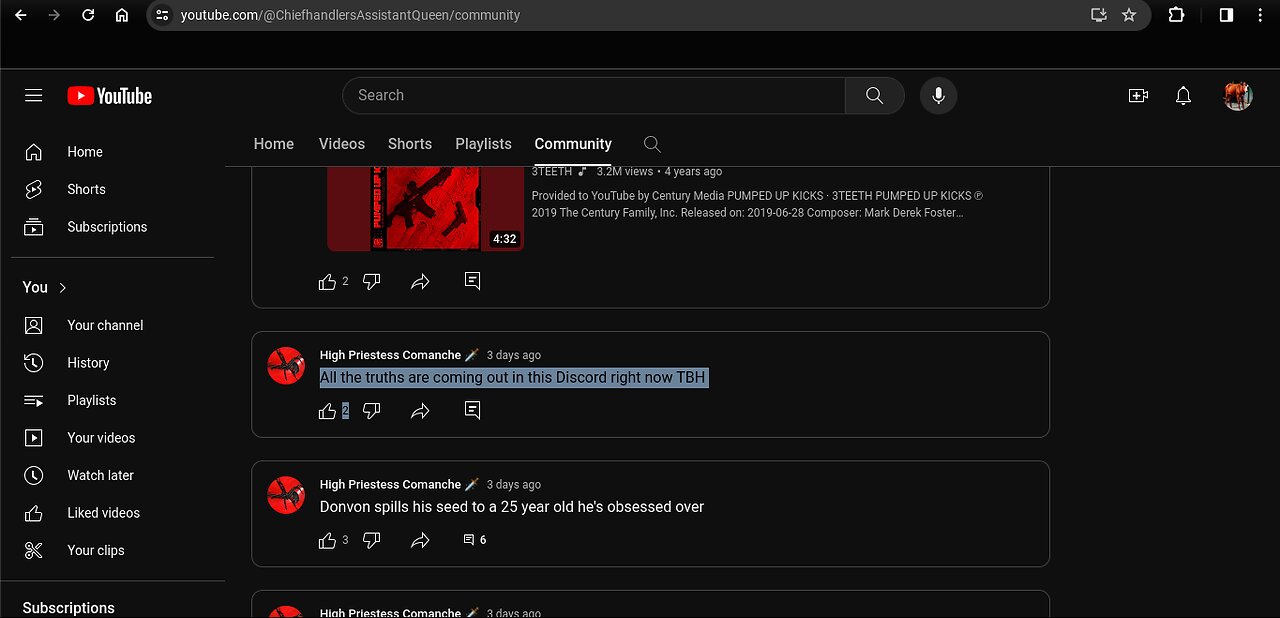Like the Pumped Up Kicks post
This screenshot has width=1280, height=618.
click(327, 282)
